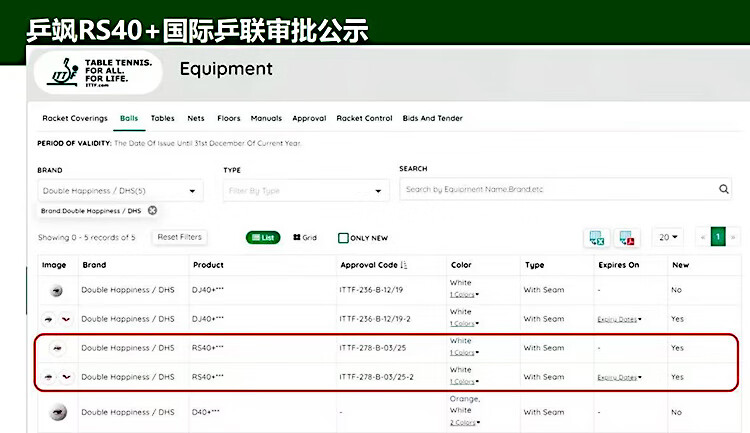The height and width of the screenshot is (433, 750).
Task: Click the Reset Filters button
Action: [x=179, y=237]
